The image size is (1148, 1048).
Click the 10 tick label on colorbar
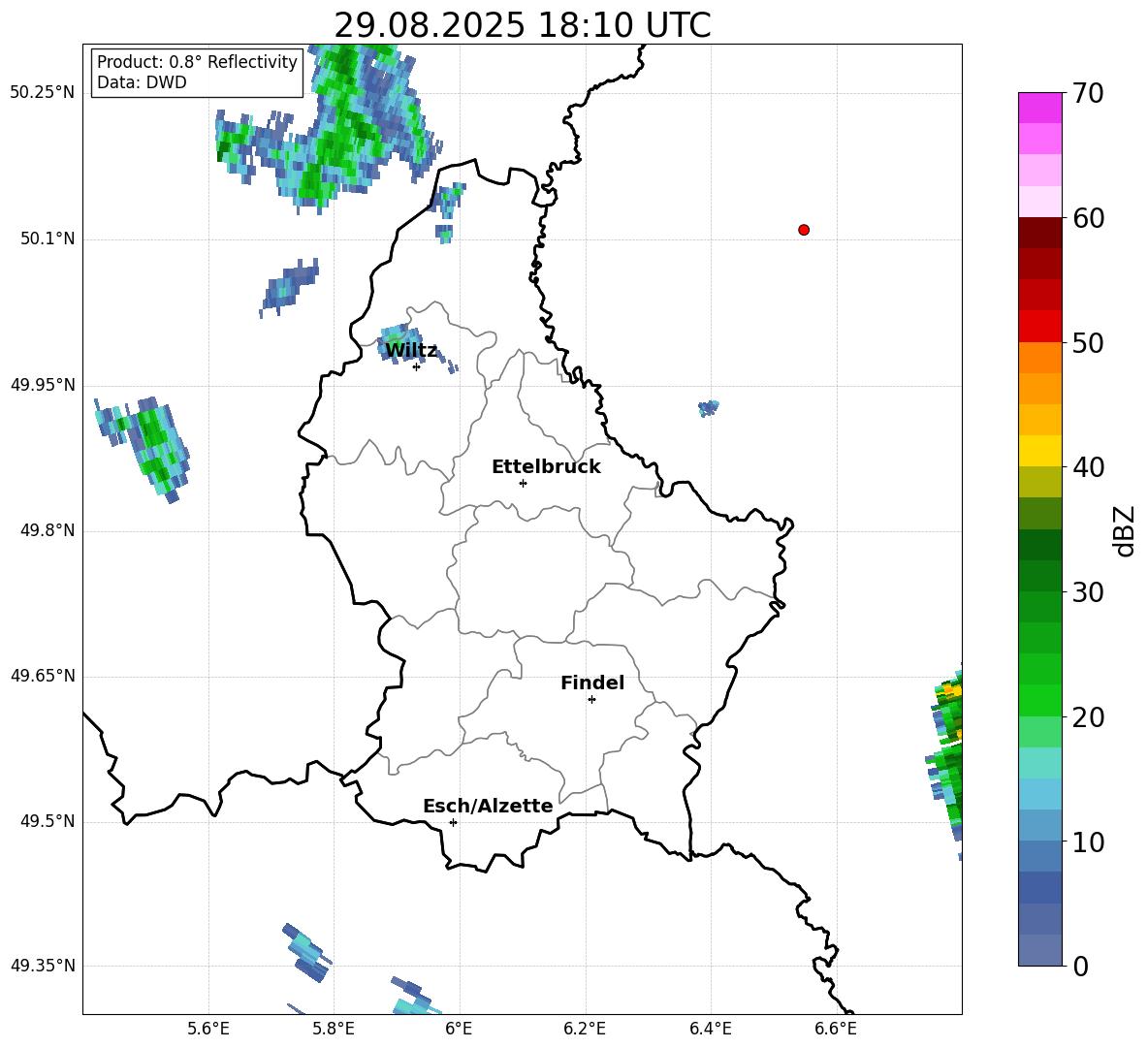point(1088,842)
